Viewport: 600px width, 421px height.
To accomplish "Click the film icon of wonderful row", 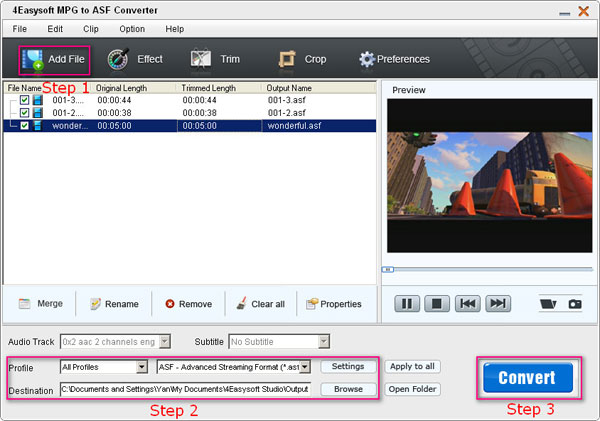I will point(38,126).
